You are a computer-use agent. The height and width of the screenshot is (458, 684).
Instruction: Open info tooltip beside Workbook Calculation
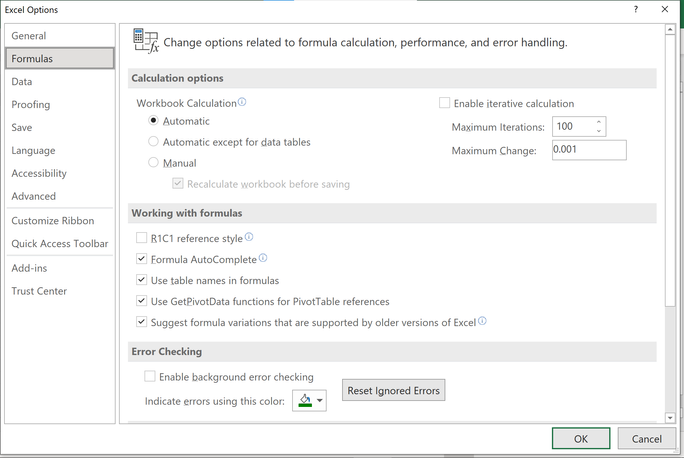tap(242, 102)
